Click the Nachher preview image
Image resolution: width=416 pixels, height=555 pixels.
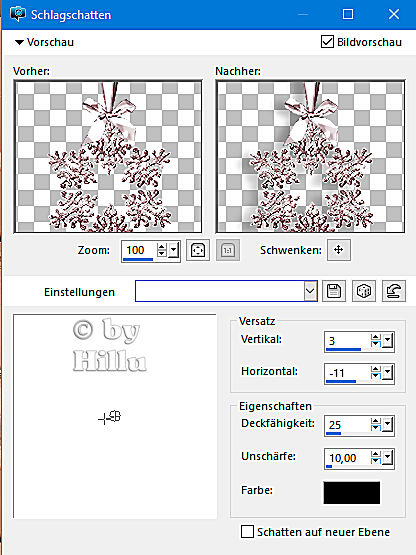[310, 156]
